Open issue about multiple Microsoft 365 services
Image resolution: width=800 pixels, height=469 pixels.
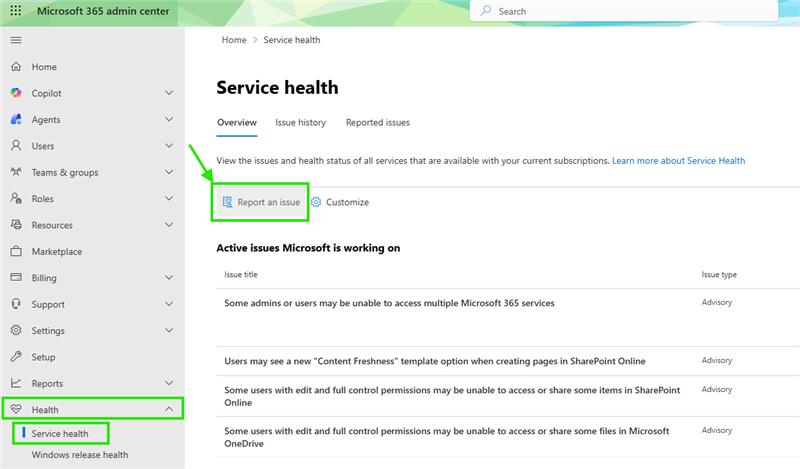tap(389, 303)
